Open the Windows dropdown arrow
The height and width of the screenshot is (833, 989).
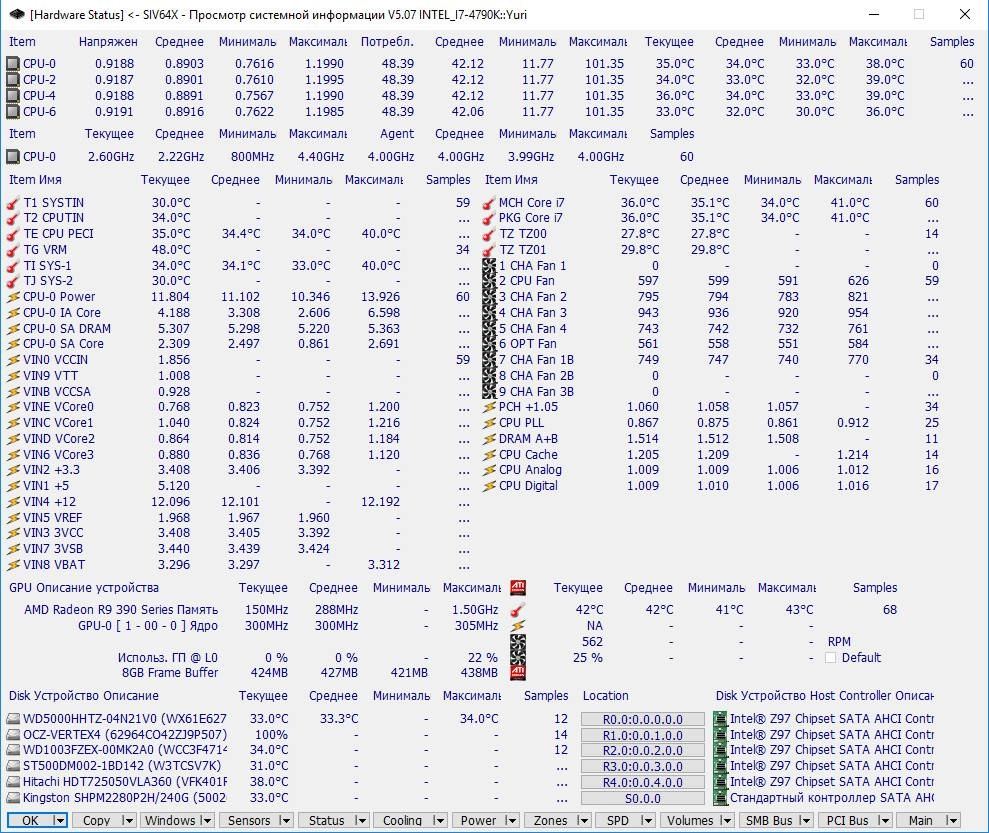point(207,820)
